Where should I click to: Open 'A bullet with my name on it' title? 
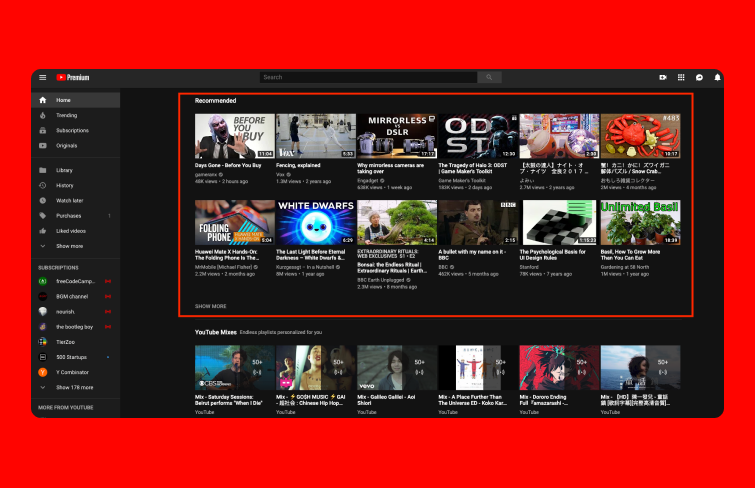point(472,255)
